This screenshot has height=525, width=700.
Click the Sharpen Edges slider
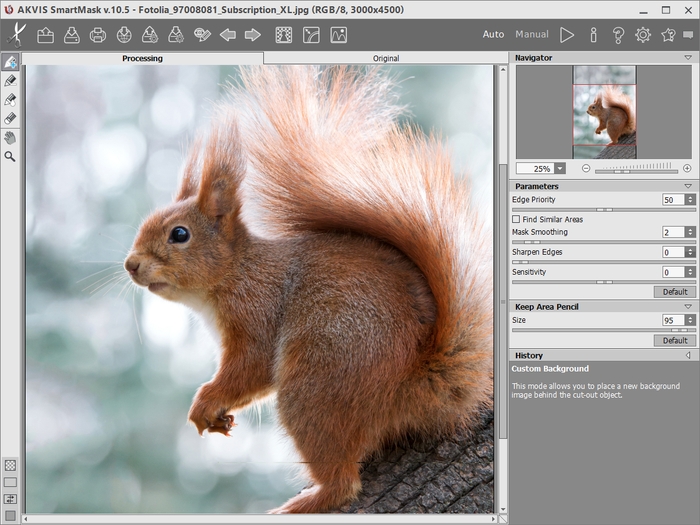click(x=604, y=262)
